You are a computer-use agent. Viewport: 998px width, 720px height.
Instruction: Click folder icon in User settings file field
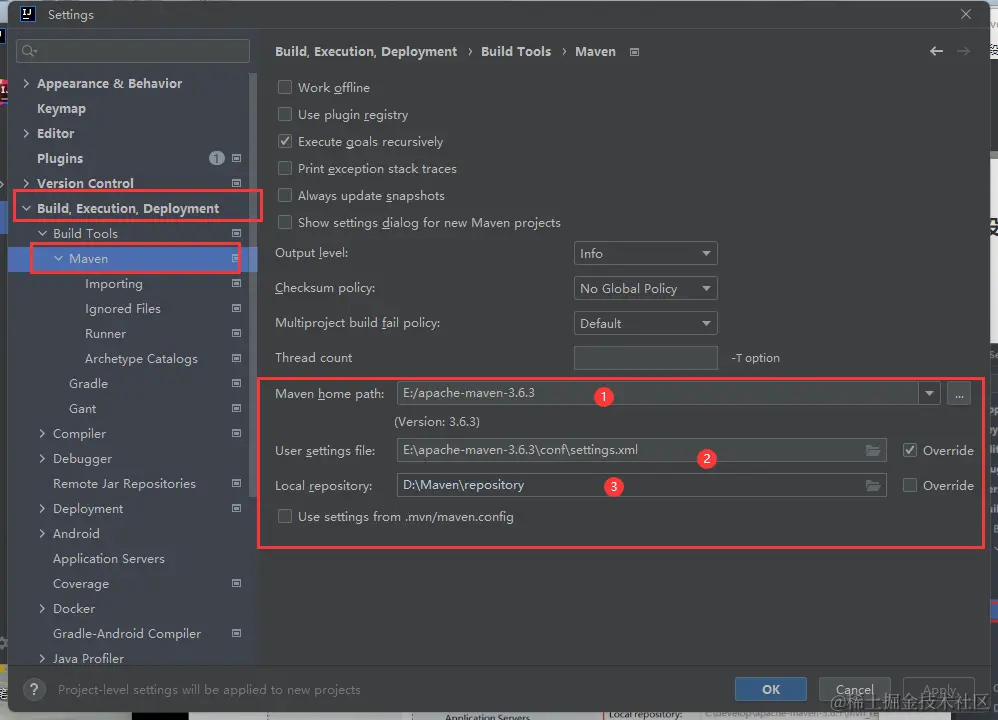click(x=873, y=450)
